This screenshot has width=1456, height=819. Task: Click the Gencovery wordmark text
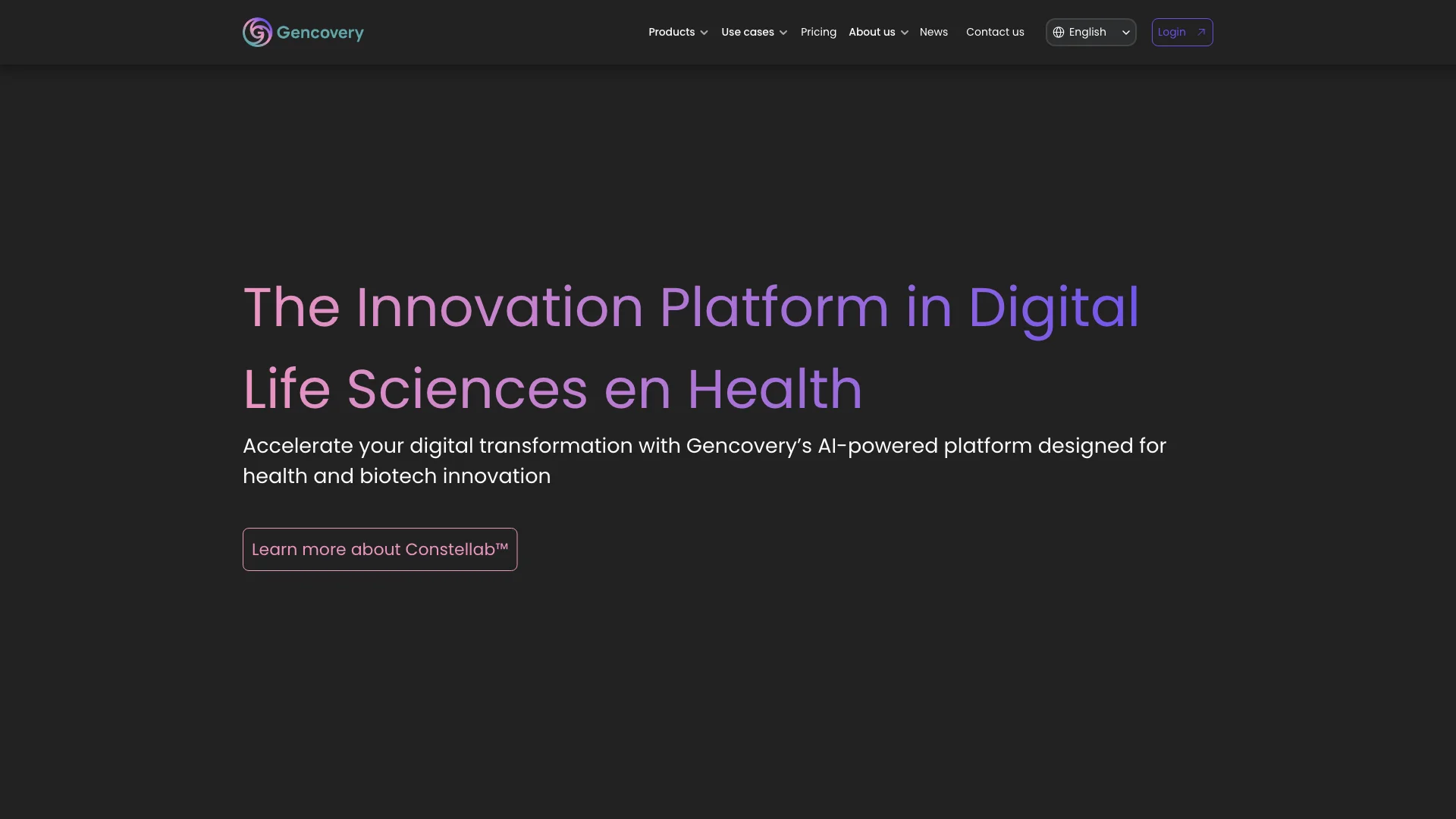point(320,33)
